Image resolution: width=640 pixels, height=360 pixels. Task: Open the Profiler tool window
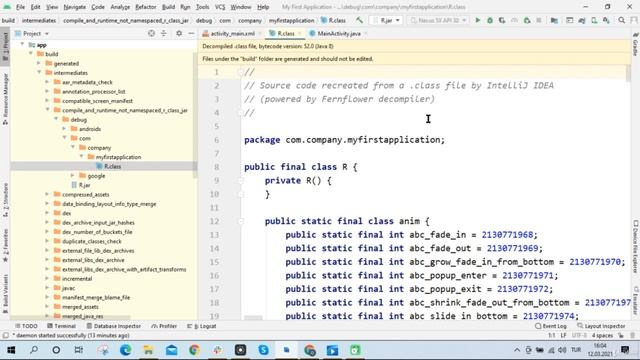click(x=164, y=326)
